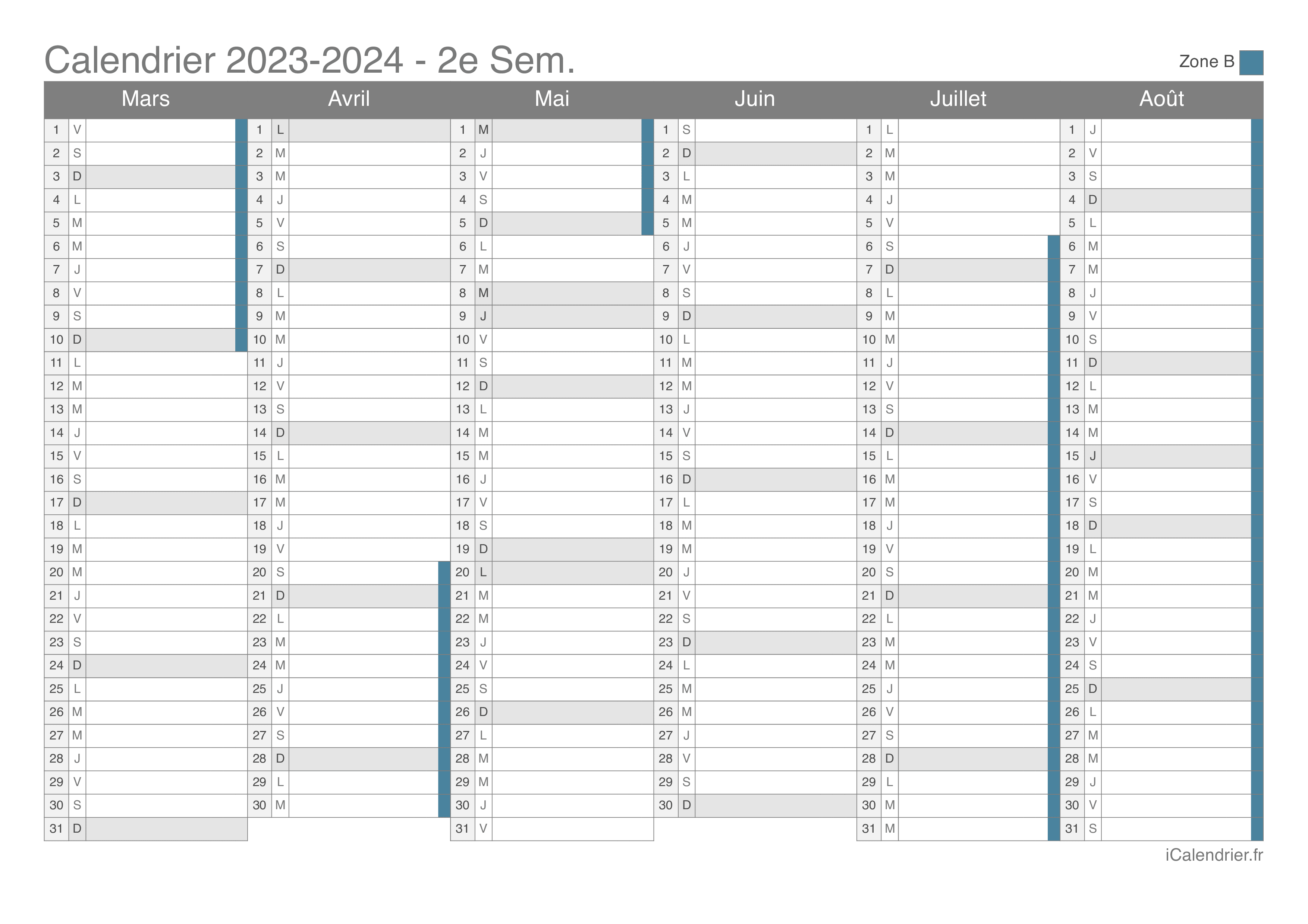Click the Mai 9 J row
Screen dimensions: 1308x924
[552, 316]
